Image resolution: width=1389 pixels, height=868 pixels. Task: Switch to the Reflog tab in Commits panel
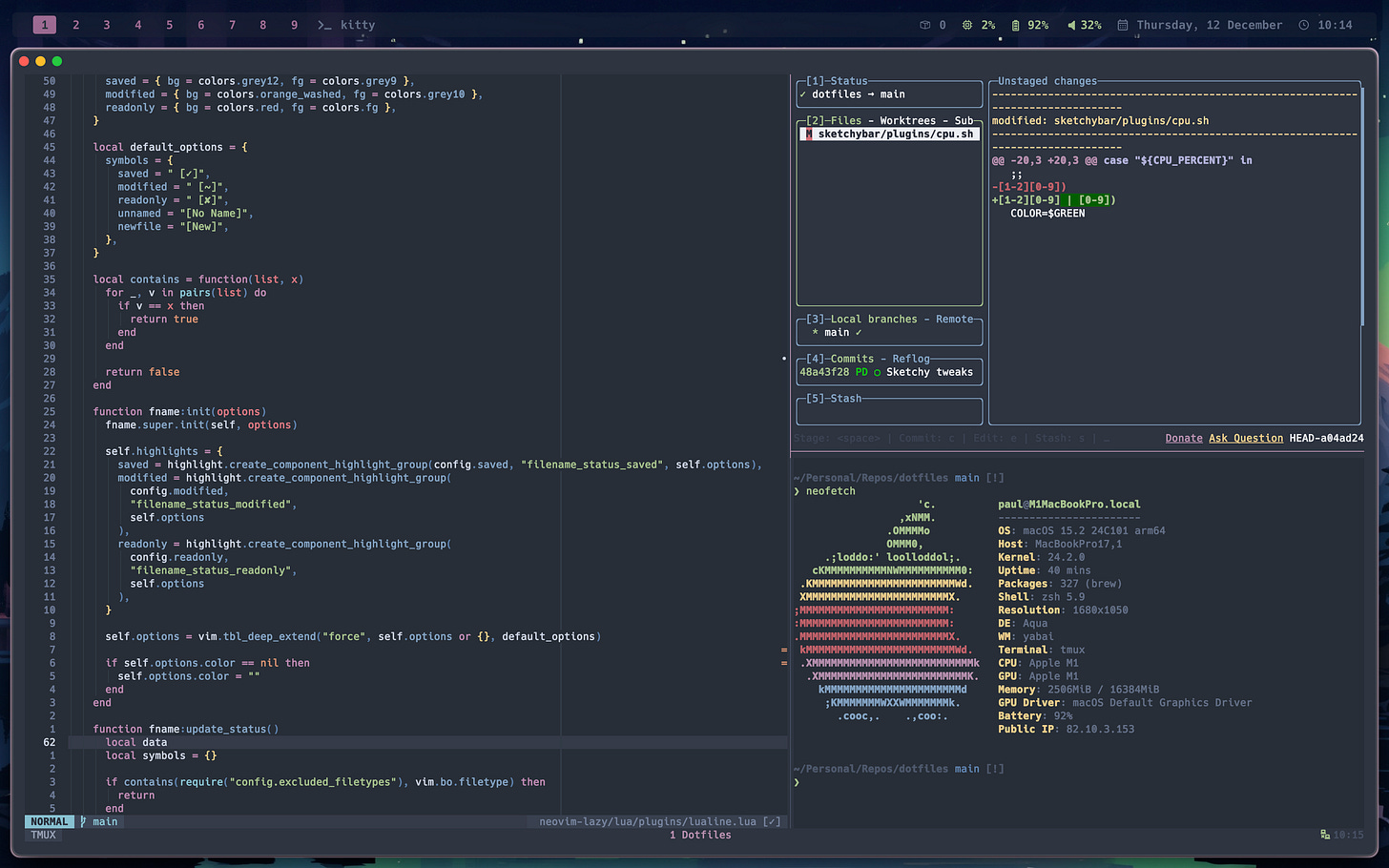click(x=910, y=359)
